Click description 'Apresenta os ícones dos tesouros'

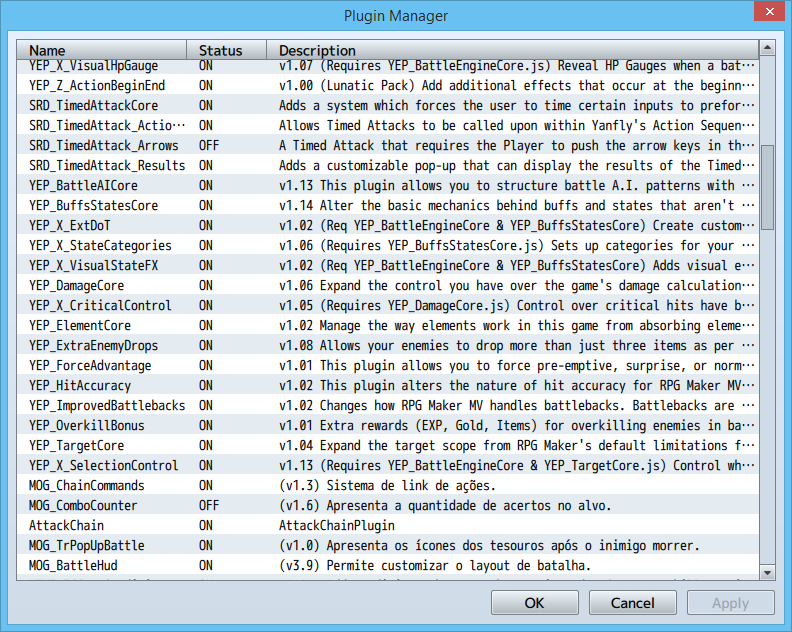coord(489,546)
